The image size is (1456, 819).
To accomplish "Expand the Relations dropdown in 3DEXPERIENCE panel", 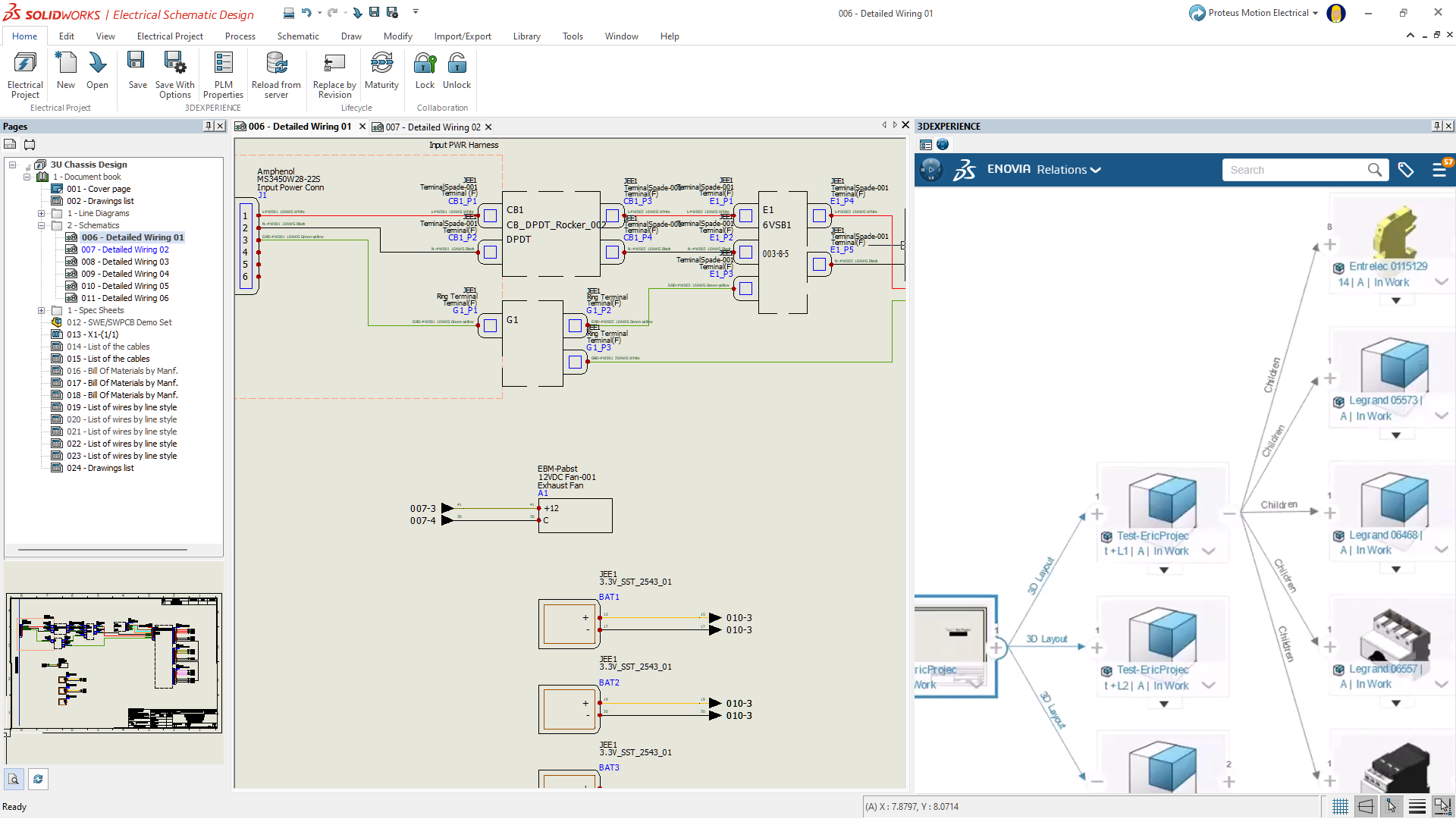I will pyautogui.click(x=1065, y=169).
